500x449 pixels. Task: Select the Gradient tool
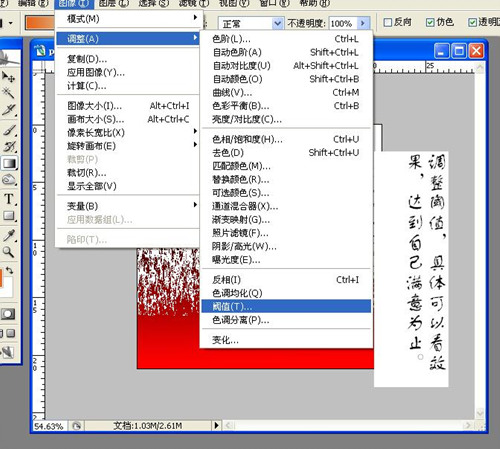(9, 163)
